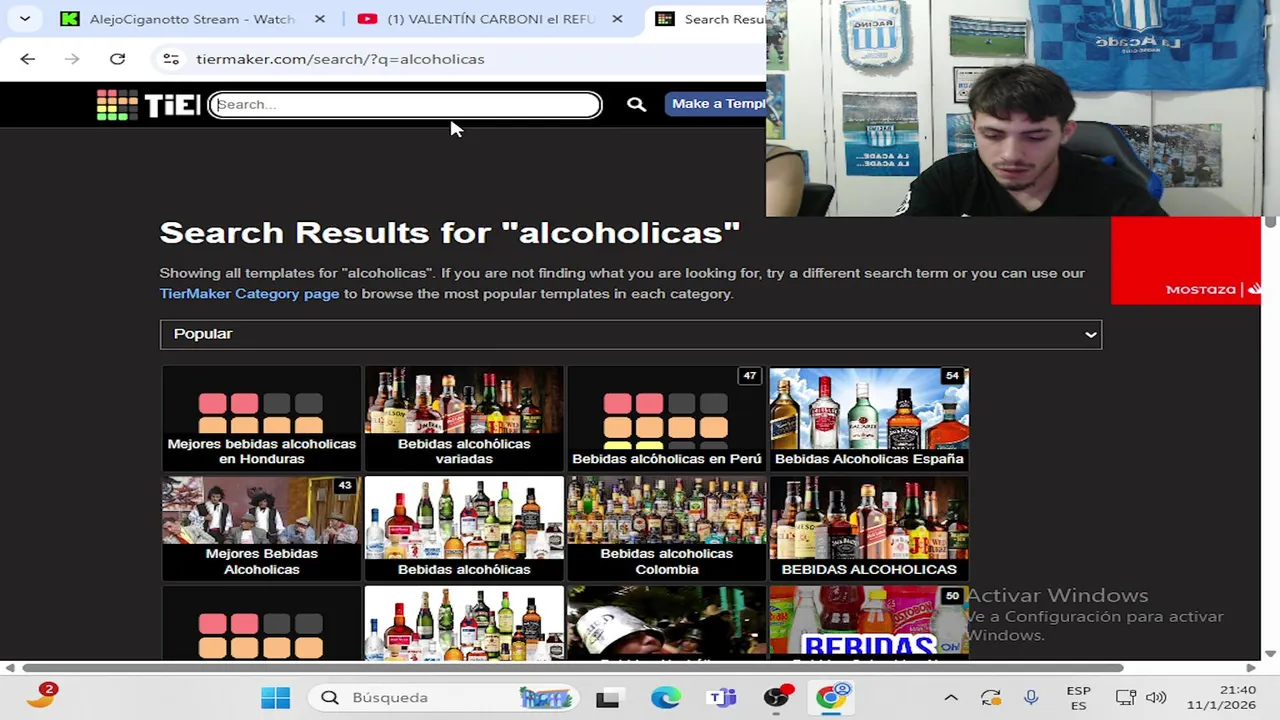Click the browser back arrow
Viewport: 1280px width, 720px height.
tap(28, 59)
